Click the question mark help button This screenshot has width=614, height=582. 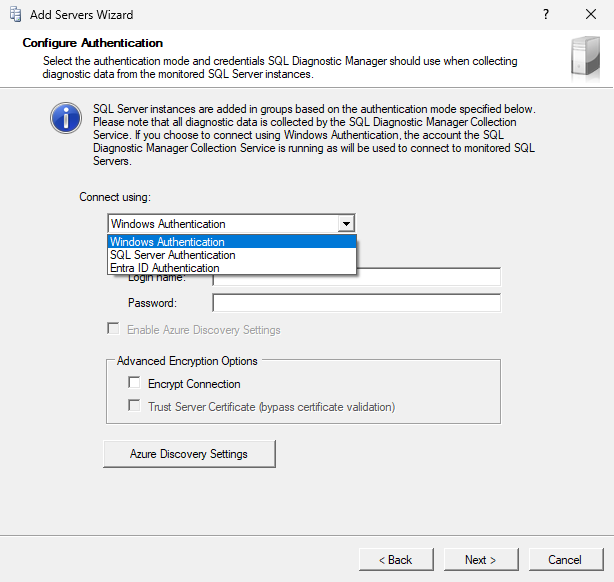(x=546, y=15)
